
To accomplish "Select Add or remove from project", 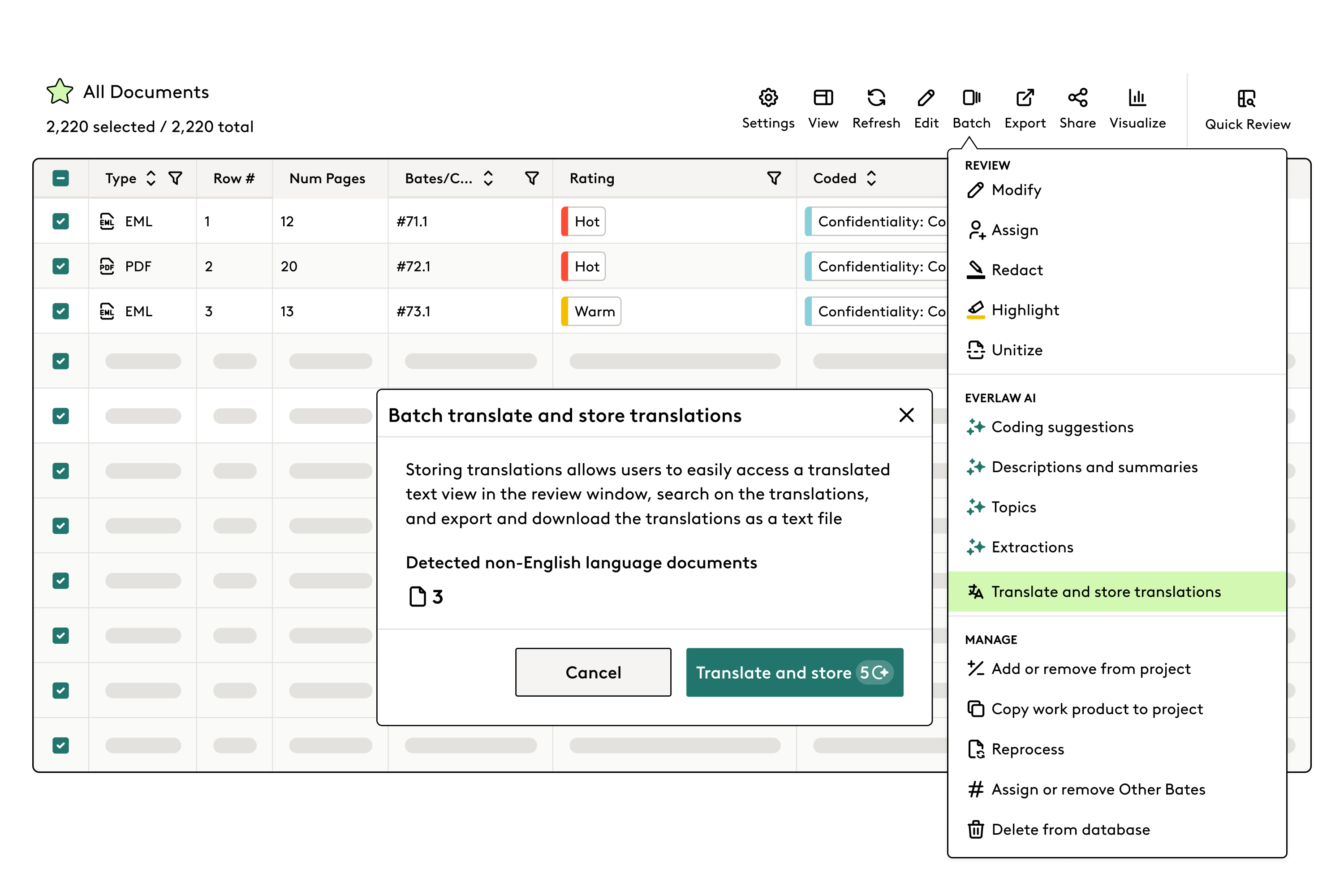I will coord(1117,668).
